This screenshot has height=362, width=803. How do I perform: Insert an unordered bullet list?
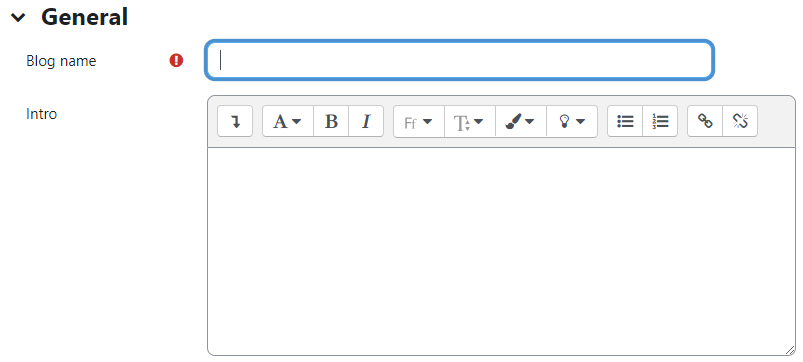tap(625, 121)
